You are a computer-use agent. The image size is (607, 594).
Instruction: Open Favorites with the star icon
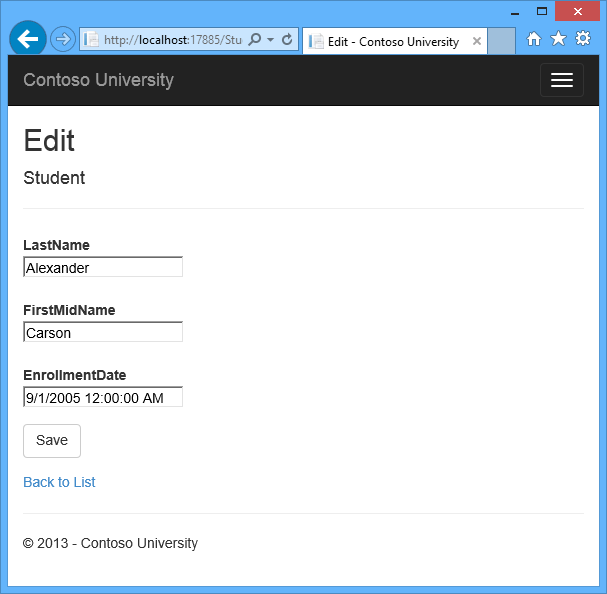pyautogui.click(x=558, y=39)
